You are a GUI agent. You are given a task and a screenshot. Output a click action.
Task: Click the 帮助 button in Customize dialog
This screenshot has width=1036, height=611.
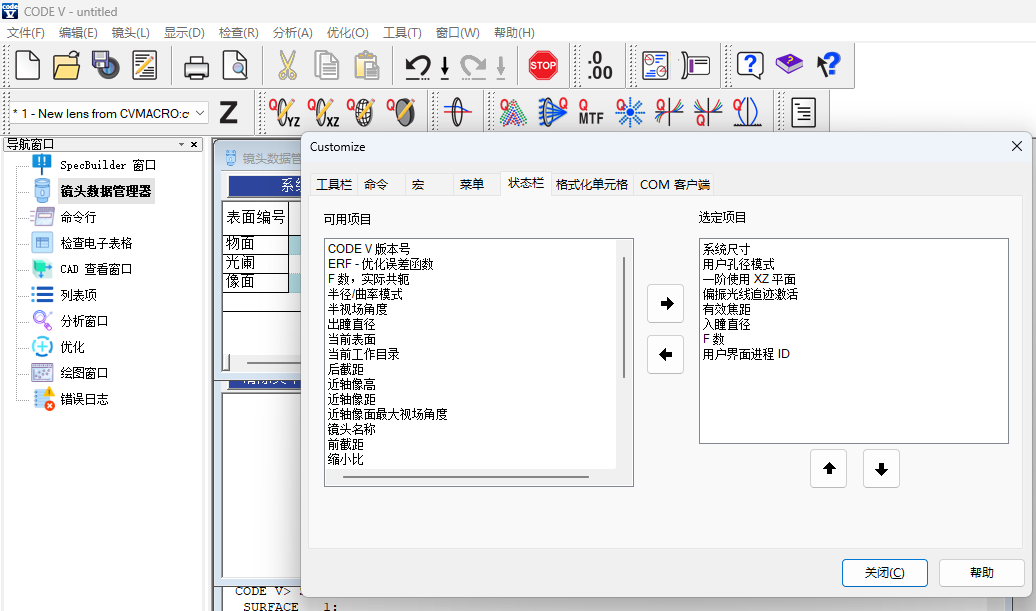coord(981,573)
